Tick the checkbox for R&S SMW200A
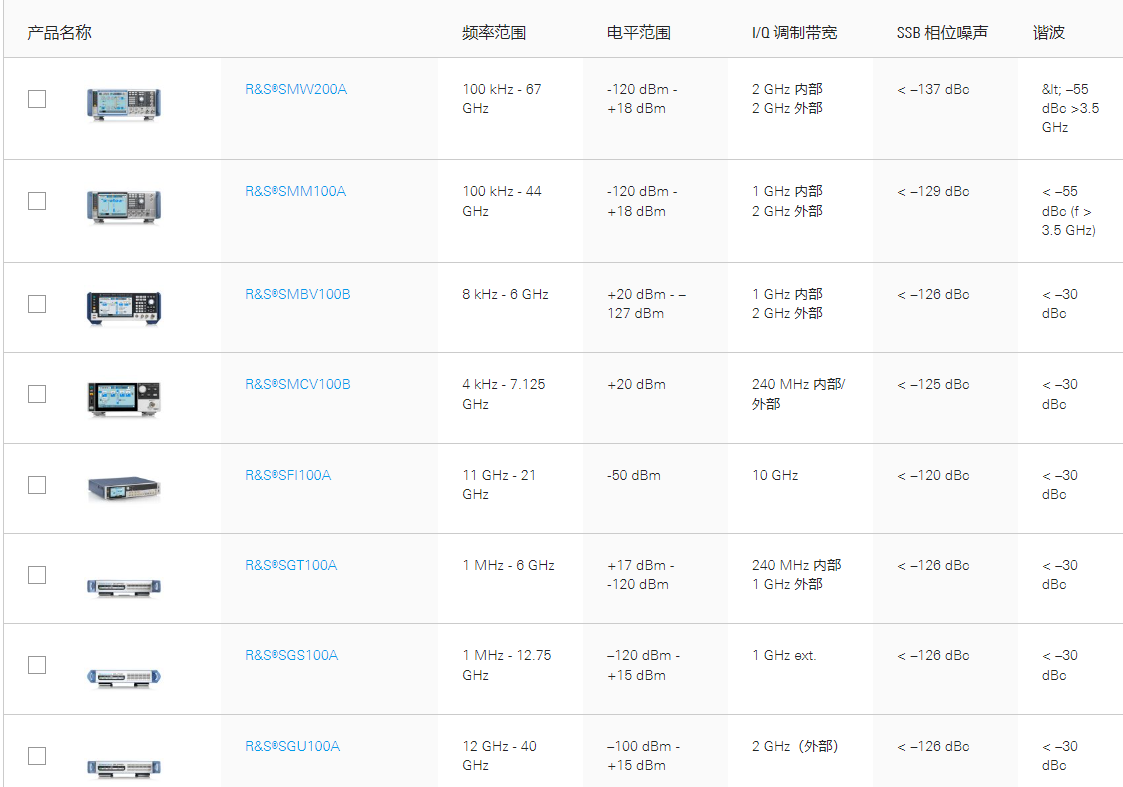 point(37,99)
